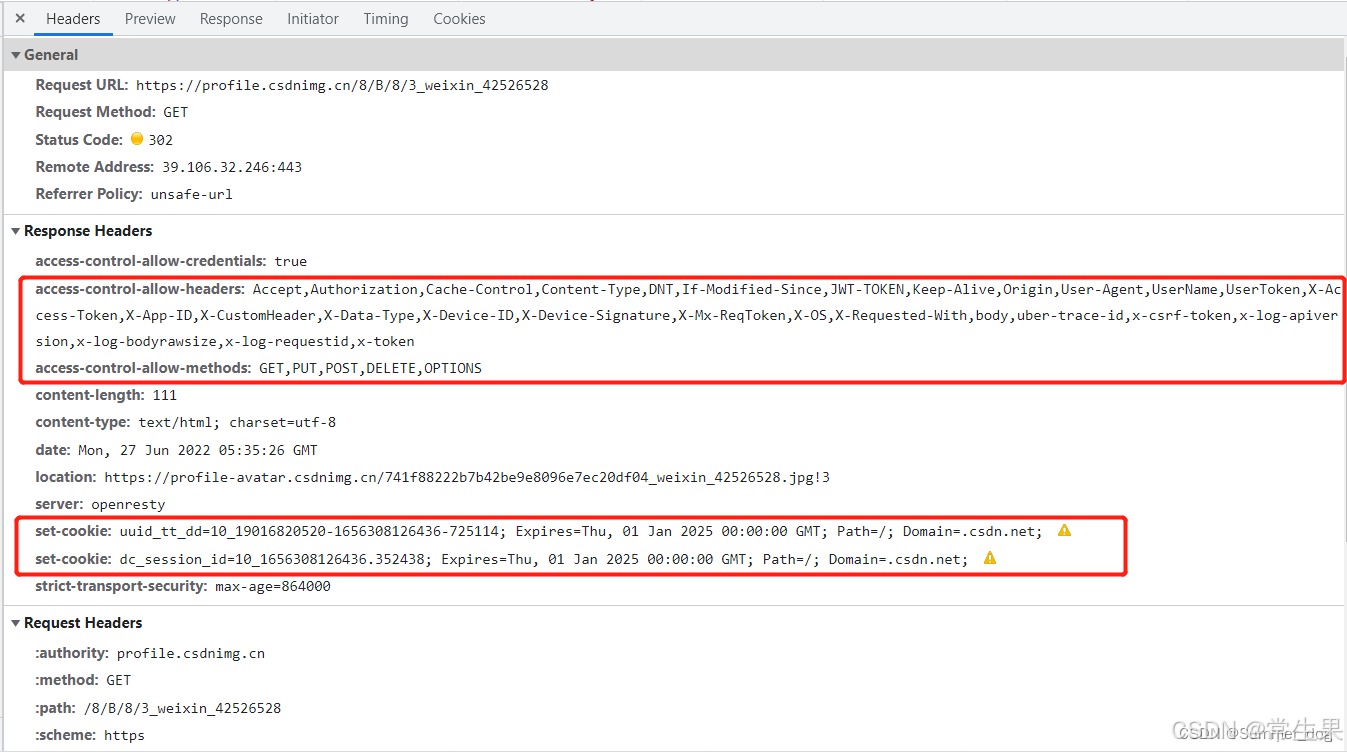Select :authority value profile.csdnimg.cn

pyautogui.click(x=191, y=653)
